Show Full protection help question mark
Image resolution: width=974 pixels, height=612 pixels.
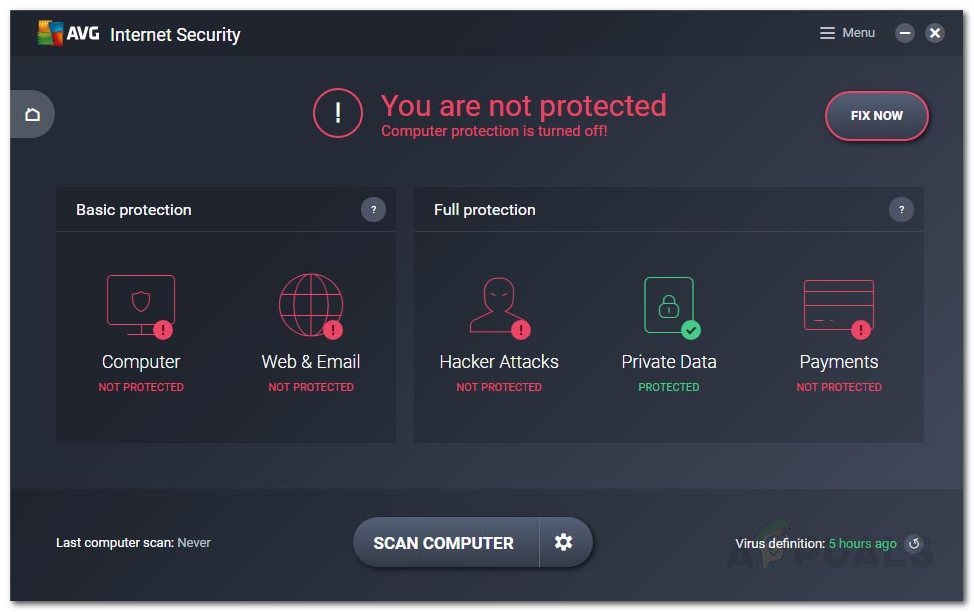point(901,210)
